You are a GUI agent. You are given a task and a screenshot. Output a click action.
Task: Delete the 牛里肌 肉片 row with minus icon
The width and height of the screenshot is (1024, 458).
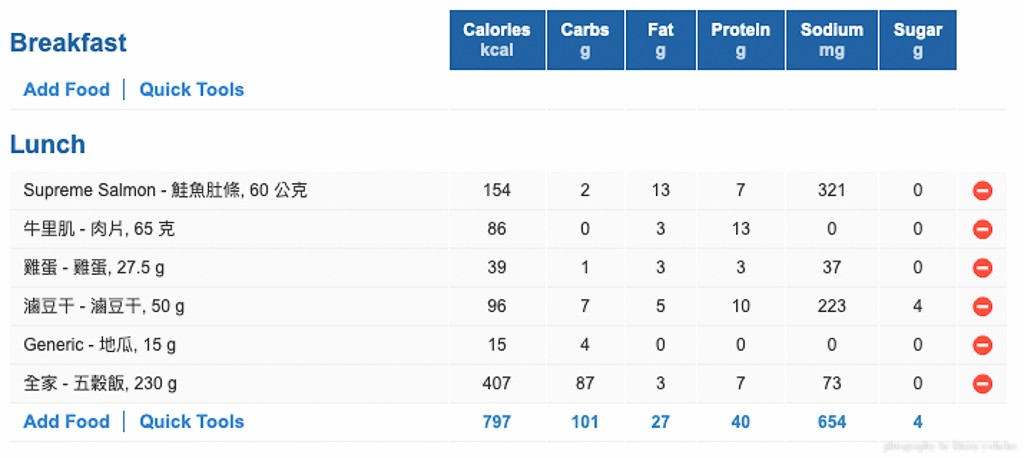pyautogui.click(x=982, y=229)
